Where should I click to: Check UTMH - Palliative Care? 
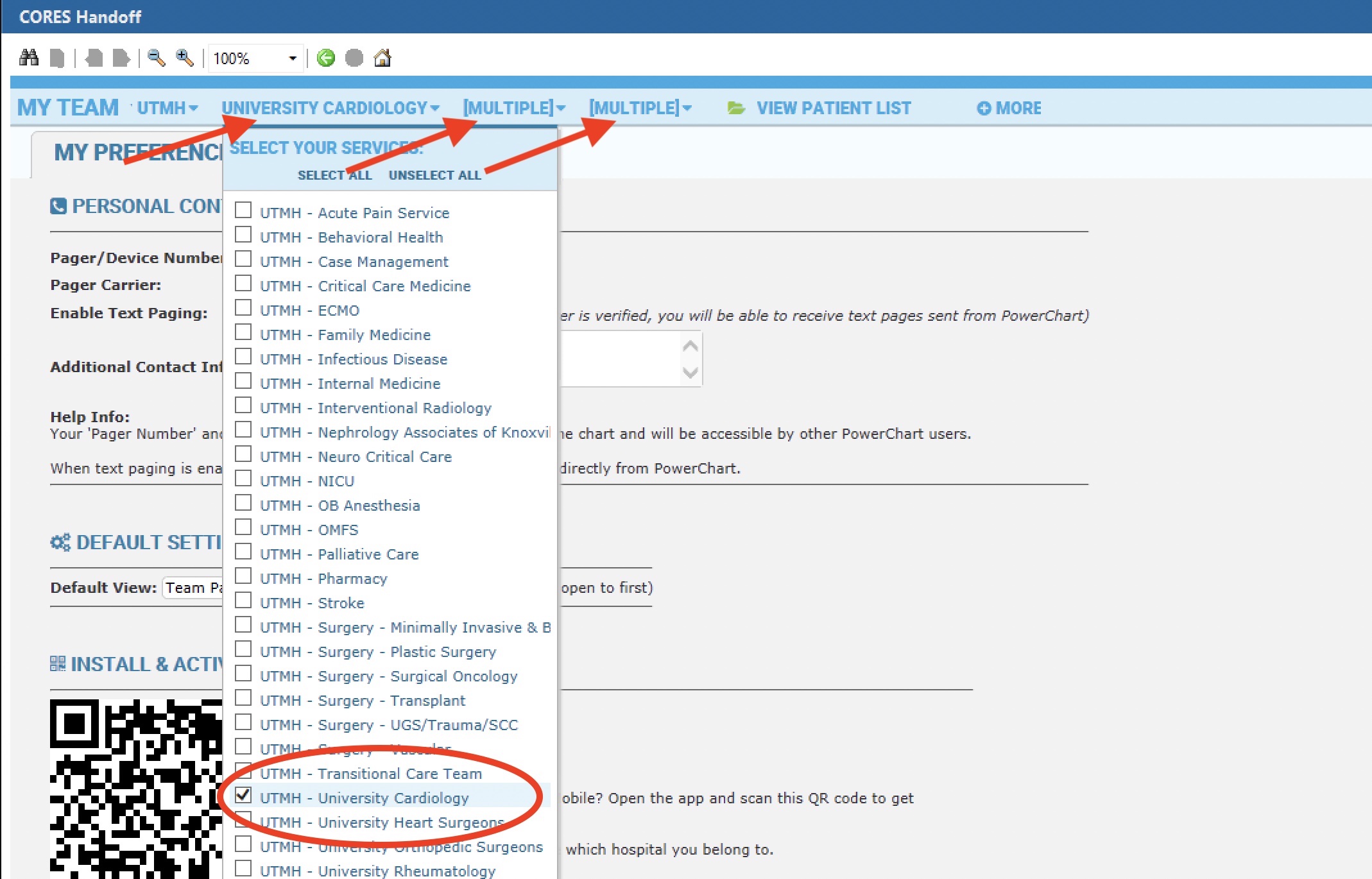point(243,552)
